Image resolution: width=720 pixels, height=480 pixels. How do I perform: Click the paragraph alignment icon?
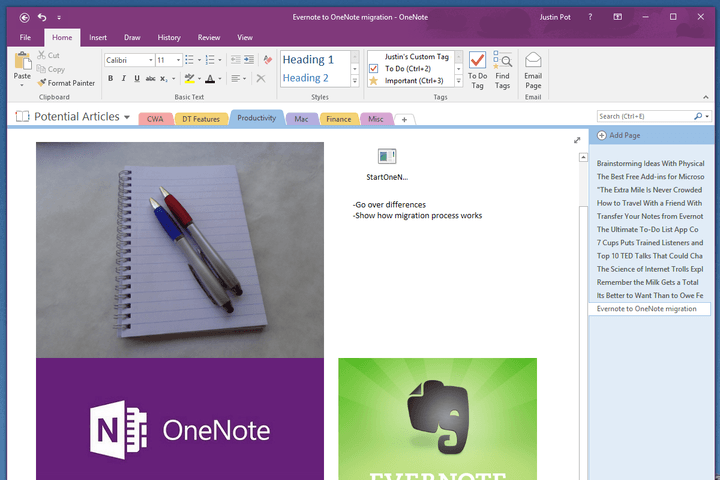[x=236, y=79]
